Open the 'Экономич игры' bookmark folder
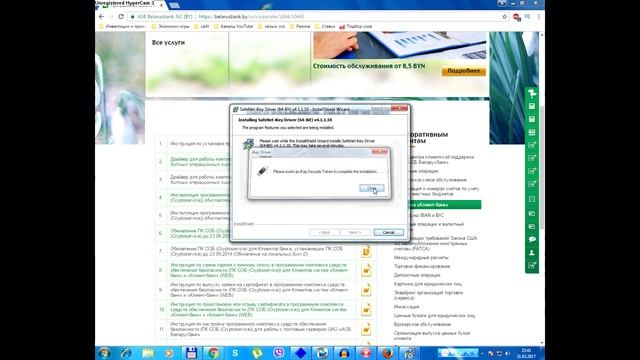 [170, 27]
